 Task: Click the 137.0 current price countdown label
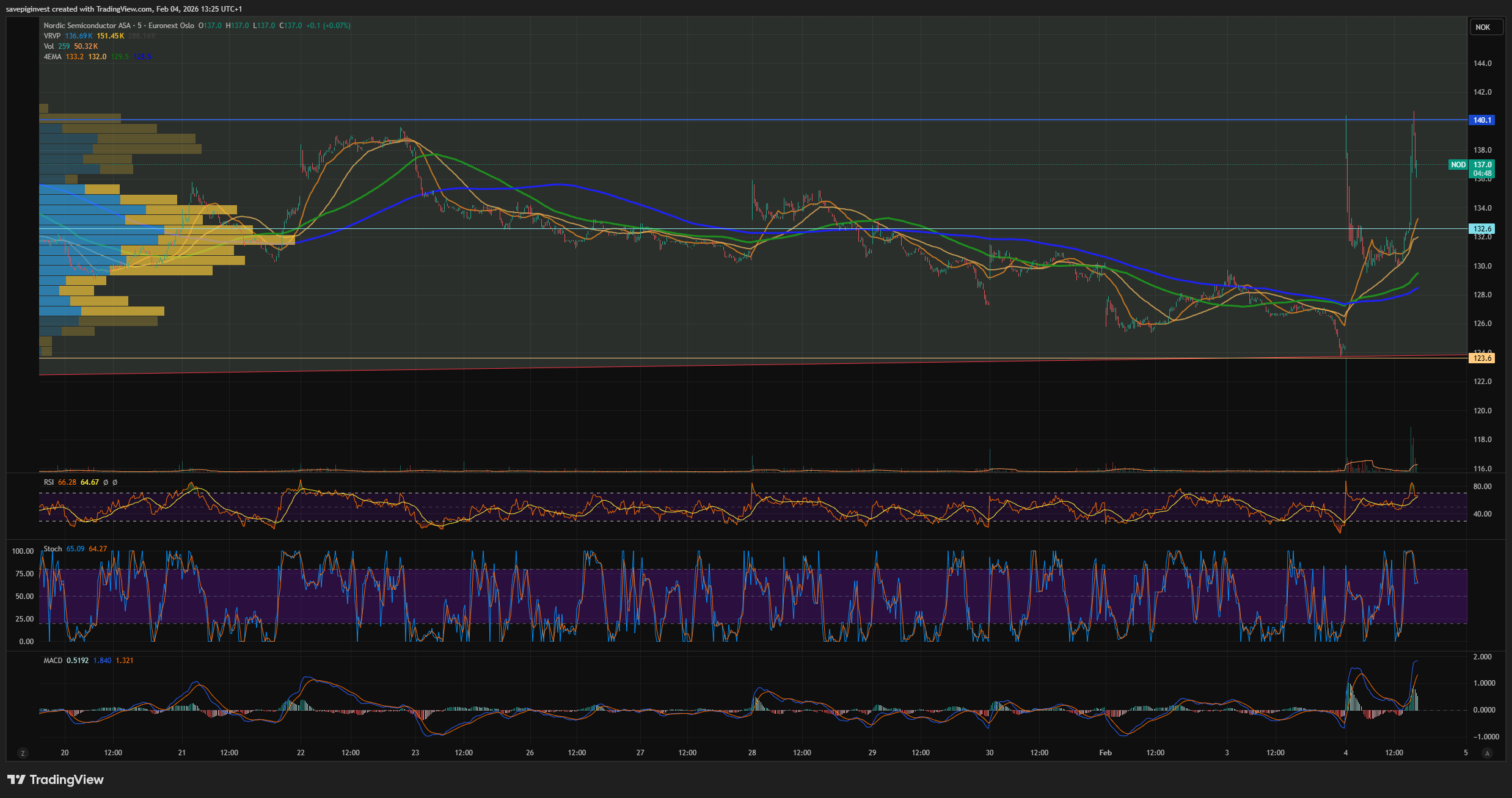tap(1481, 169)
